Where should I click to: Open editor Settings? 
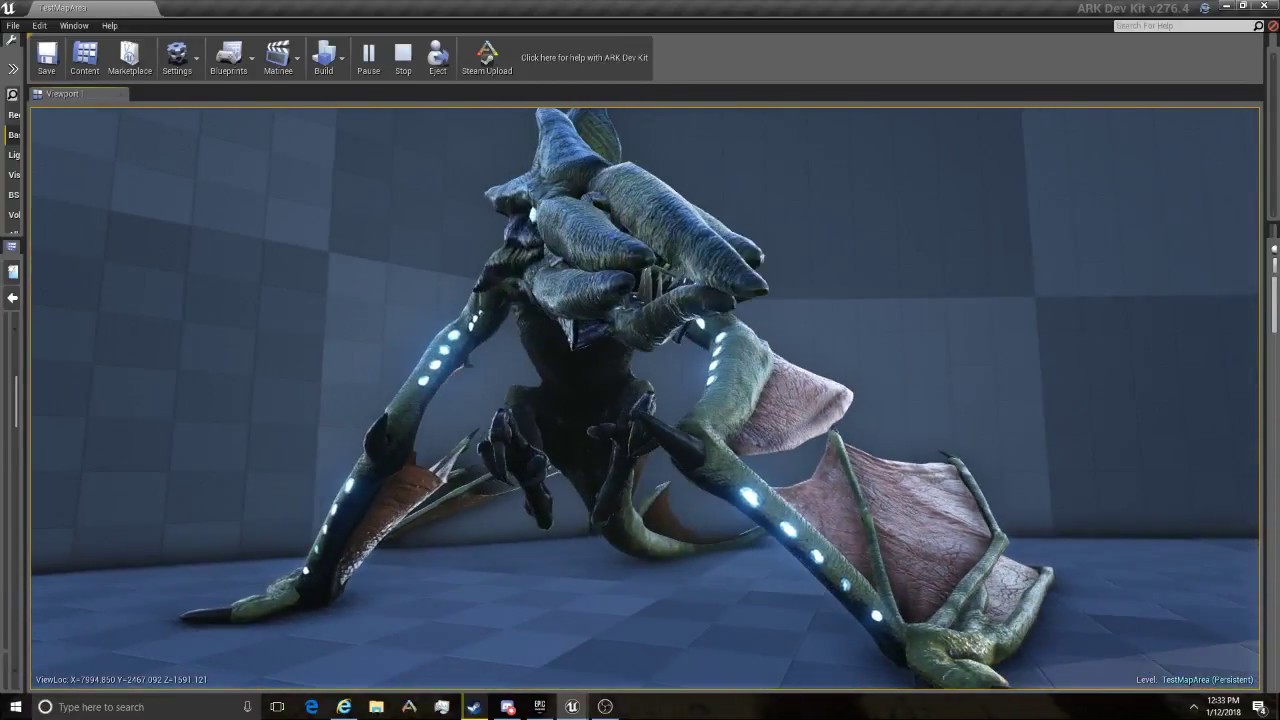pyautogui.click(x=177, y=58)
